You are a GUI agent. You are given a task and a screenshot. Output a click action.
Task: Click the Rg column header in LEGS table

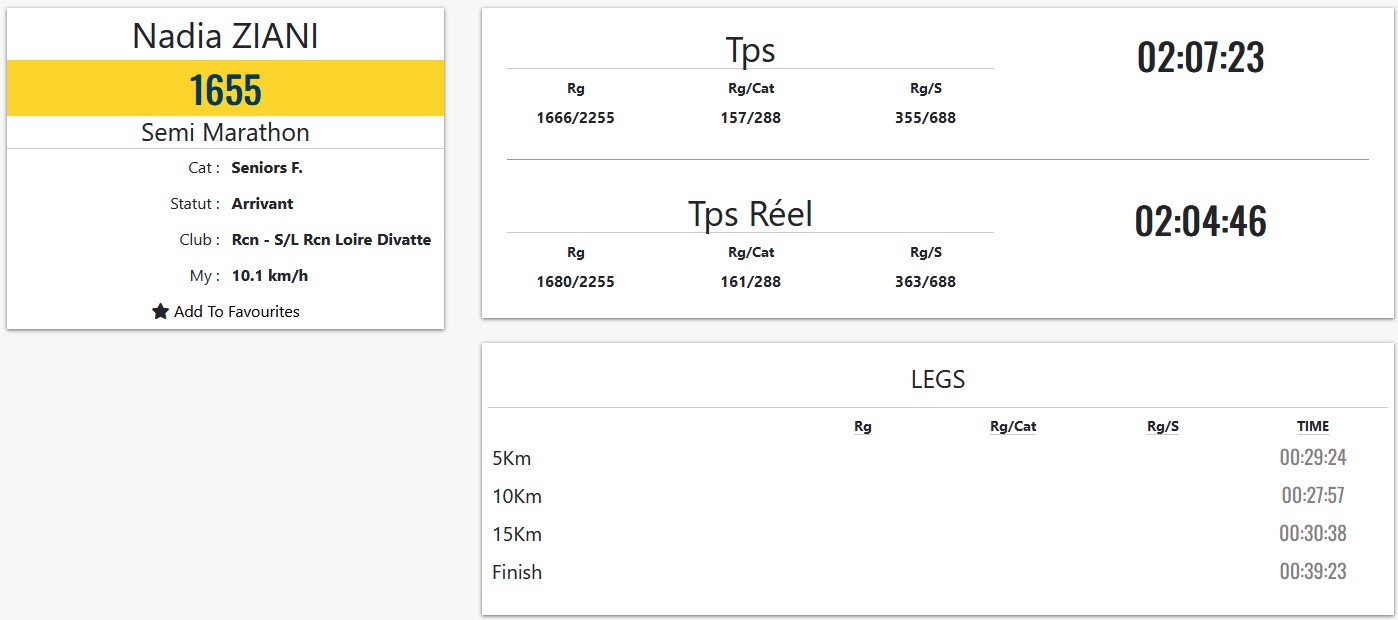(862, 427)
